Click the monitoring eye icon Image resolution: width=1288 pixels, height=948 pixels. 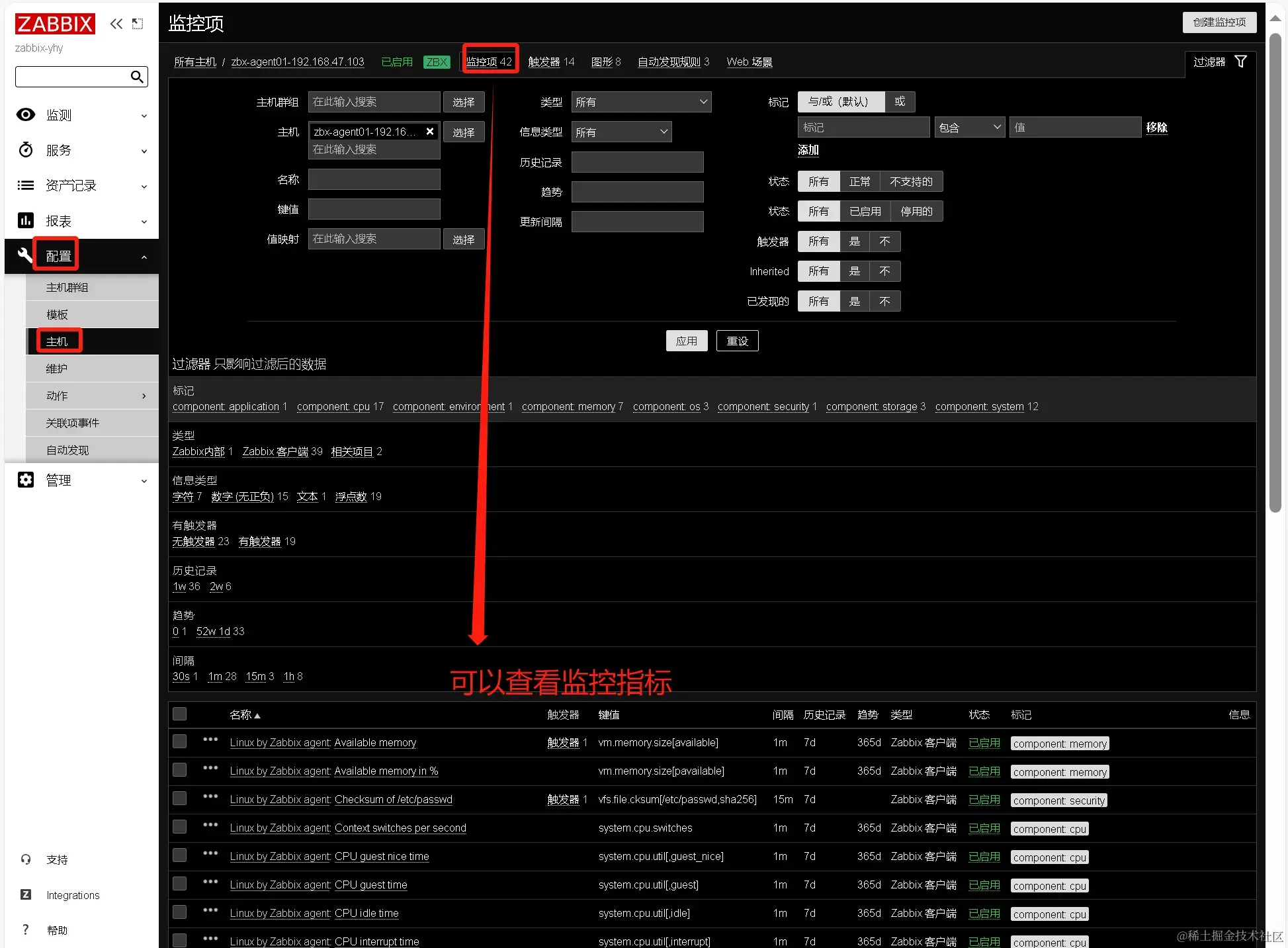pyautogui.click(x=26, y=114)
